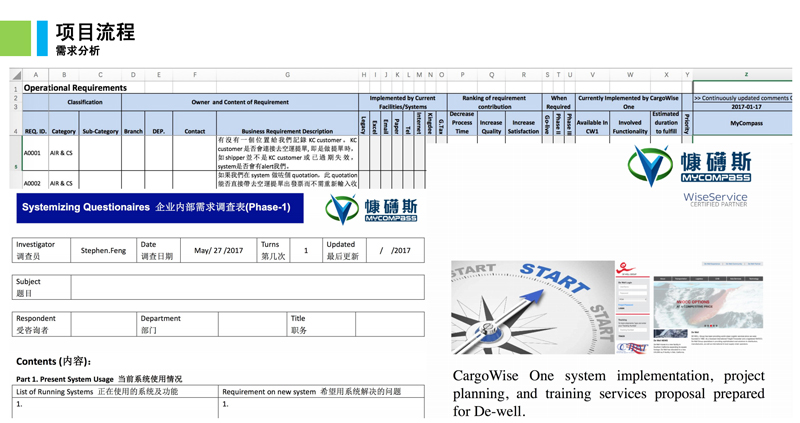Click the 'Contact' column header cell
Screen dimensions: 800x423
click(194, 123)
